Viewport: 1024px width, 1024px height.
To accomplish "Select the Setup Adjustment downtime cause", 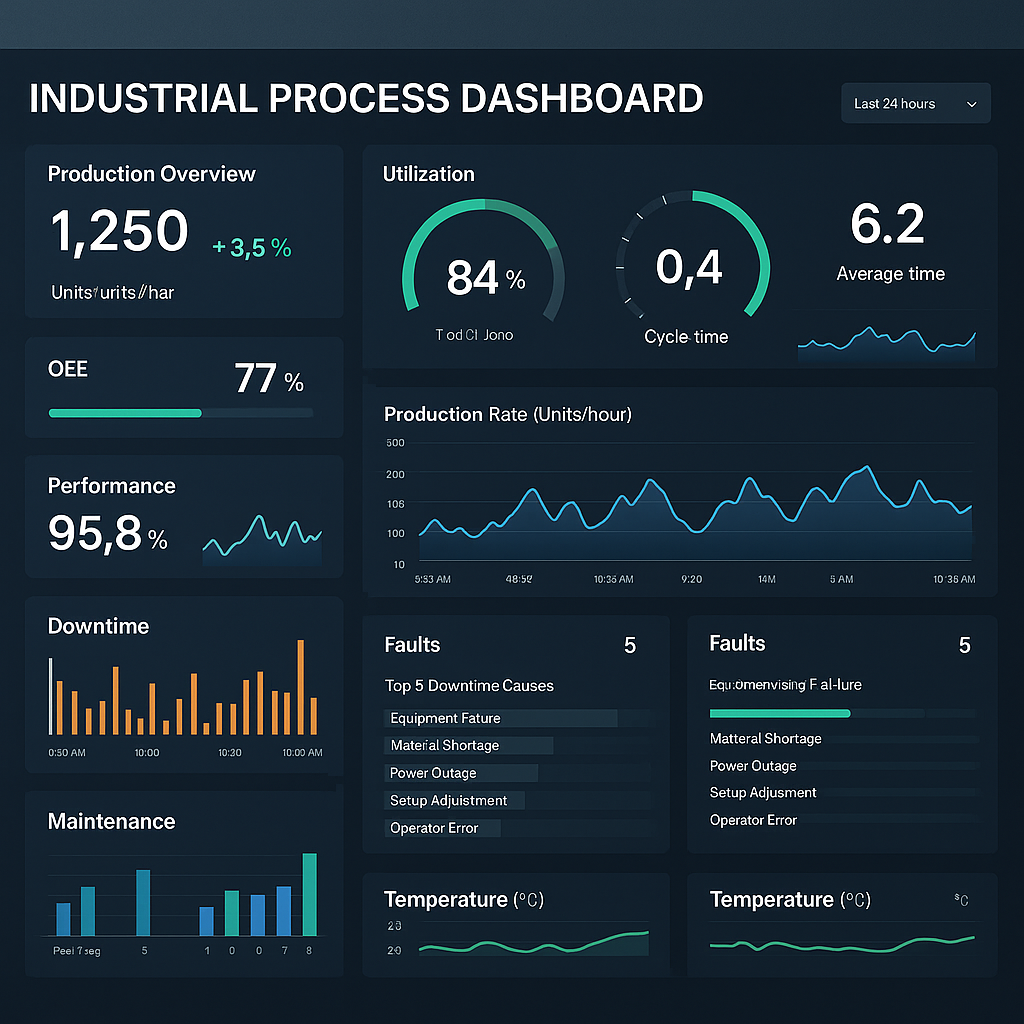I will coord(453,800).
